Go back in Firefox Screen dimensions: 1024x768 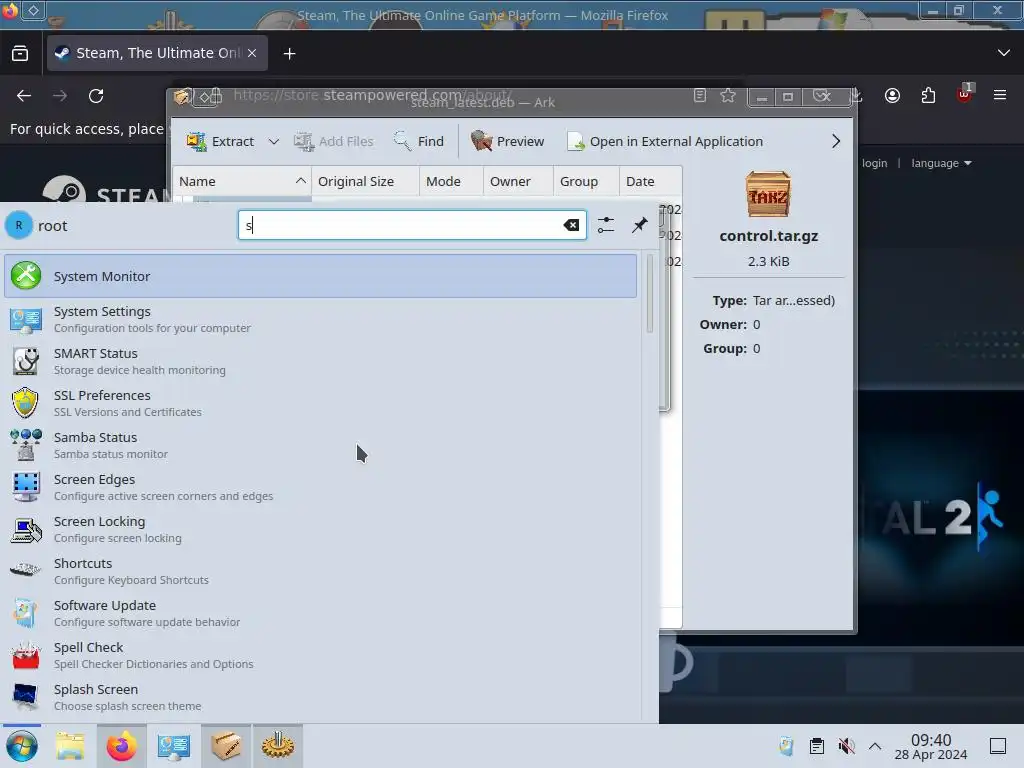[24, 96]
